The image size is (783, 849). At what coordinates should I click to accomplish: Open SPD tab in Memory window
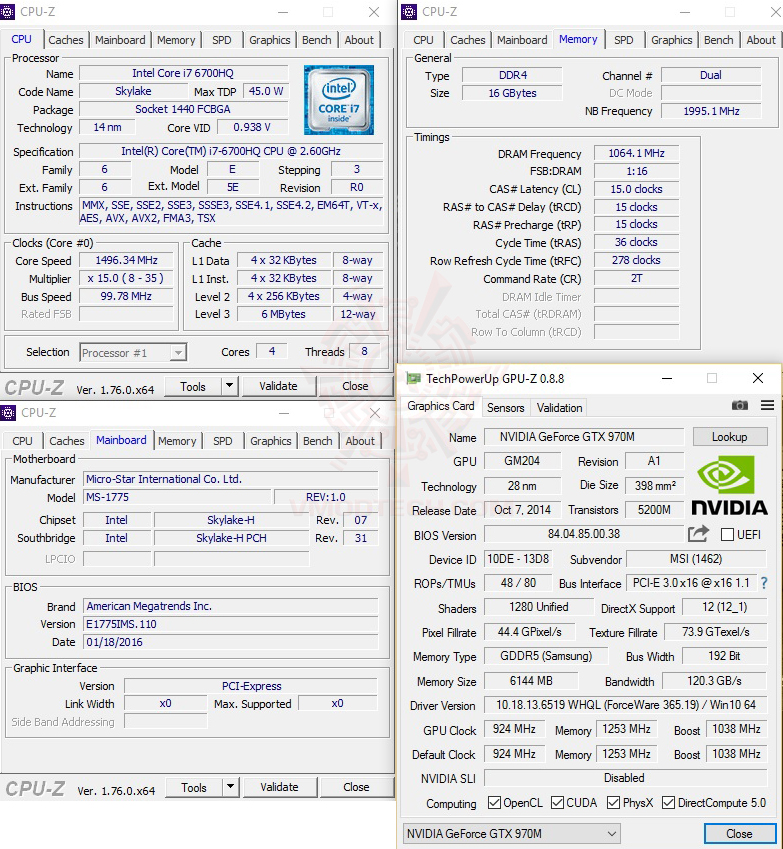click(x=624, y=40)
